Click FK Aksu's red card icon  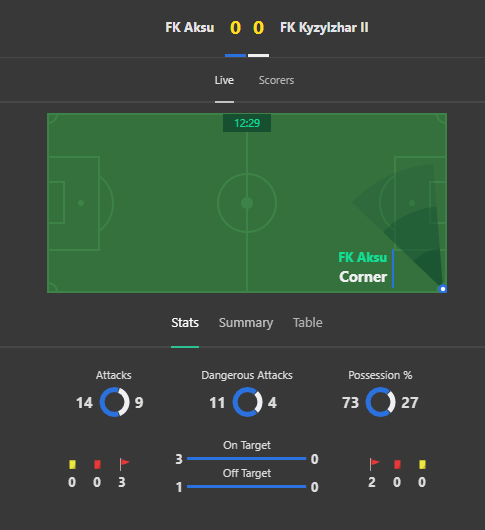pos(97,464)
